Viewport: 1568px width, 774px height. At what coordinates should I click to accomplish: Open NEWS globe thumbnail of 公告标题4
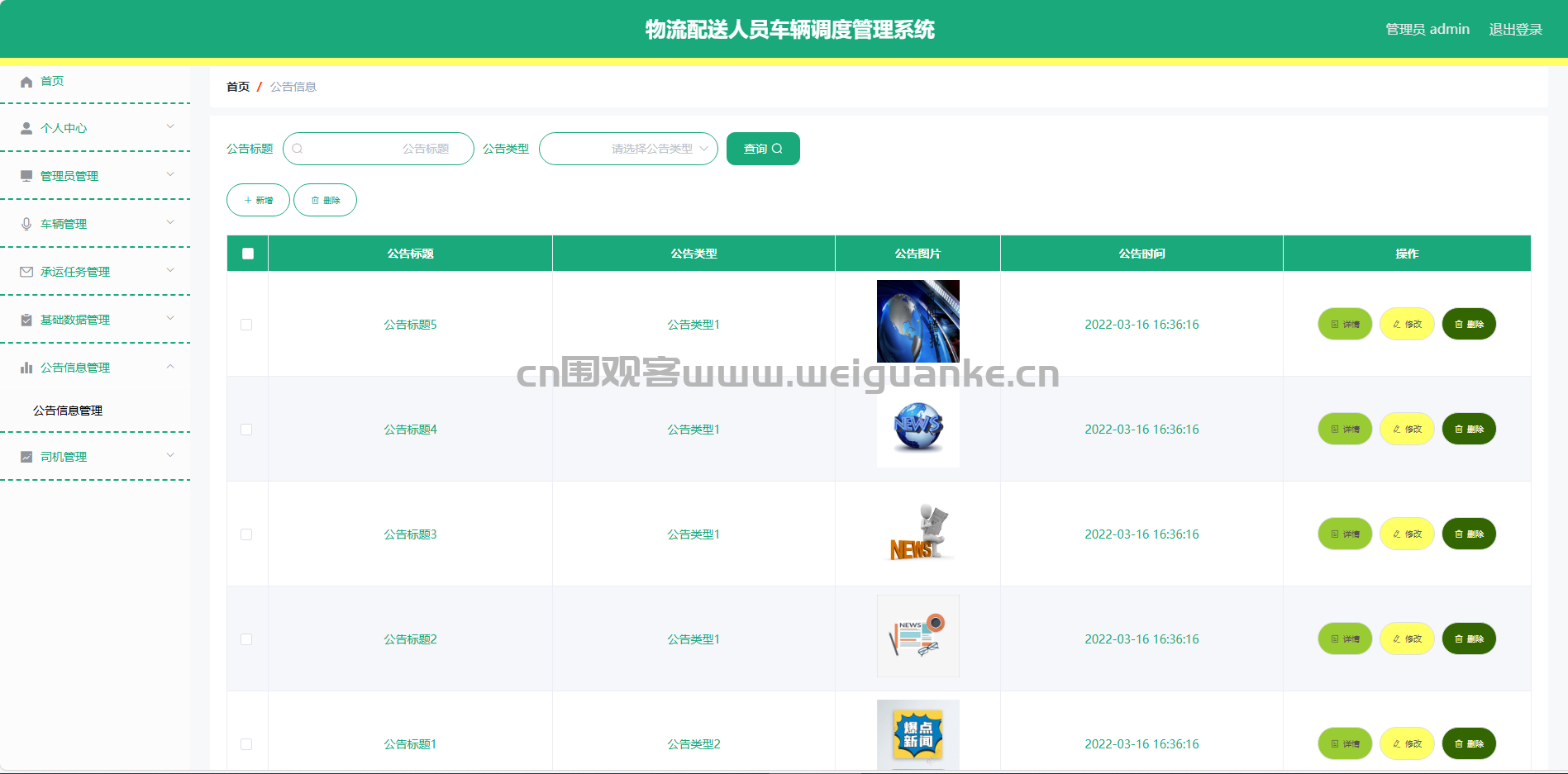pyautogui.click(x=918, y=426)
